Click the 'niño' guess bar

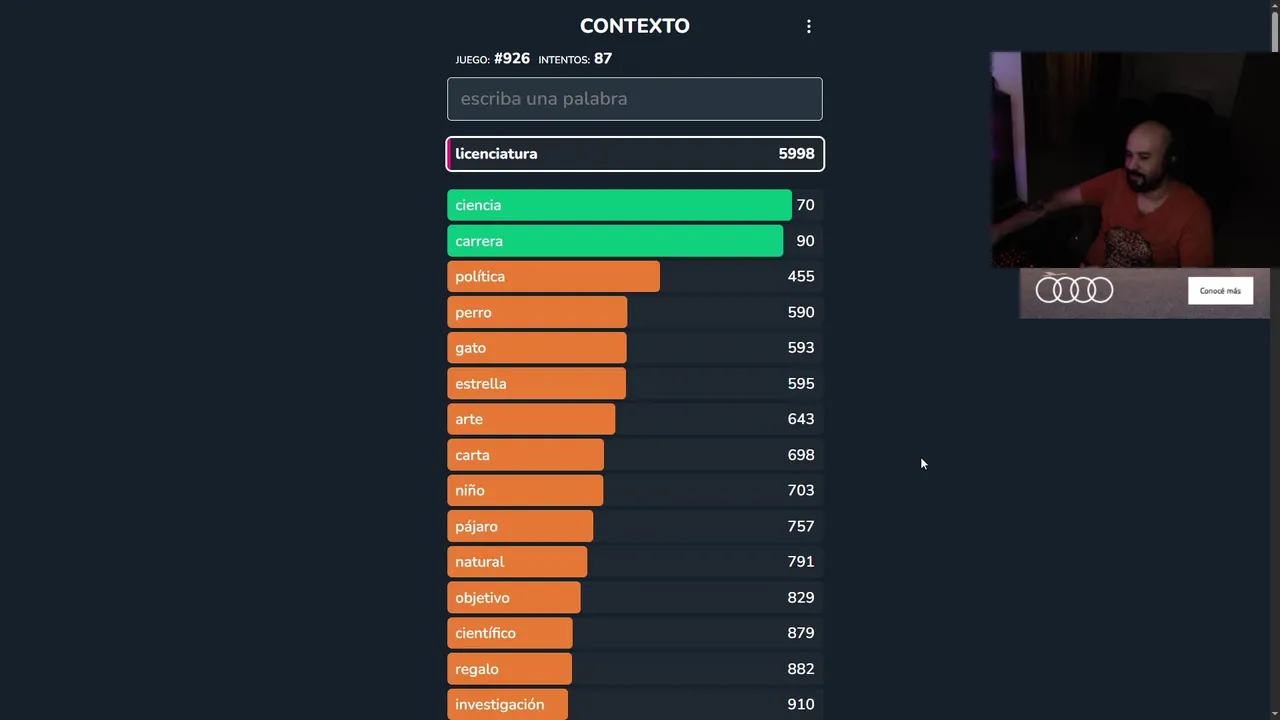click(x=525, y=491)
